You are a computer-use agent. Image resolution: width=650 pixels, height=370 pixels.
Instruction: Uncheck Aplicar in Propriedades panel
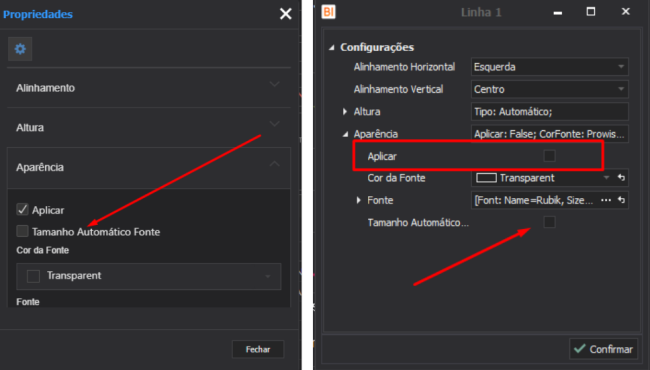(x=22, y=209)
